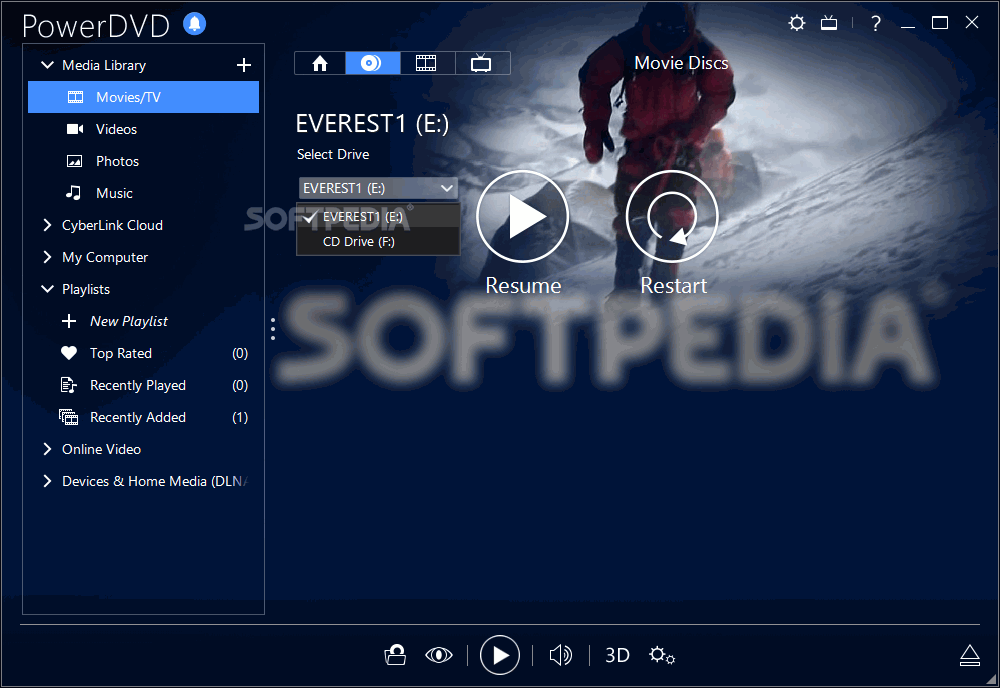Expand the Online Video section
Screen dimensions: 1000x688
click(47, 449)
